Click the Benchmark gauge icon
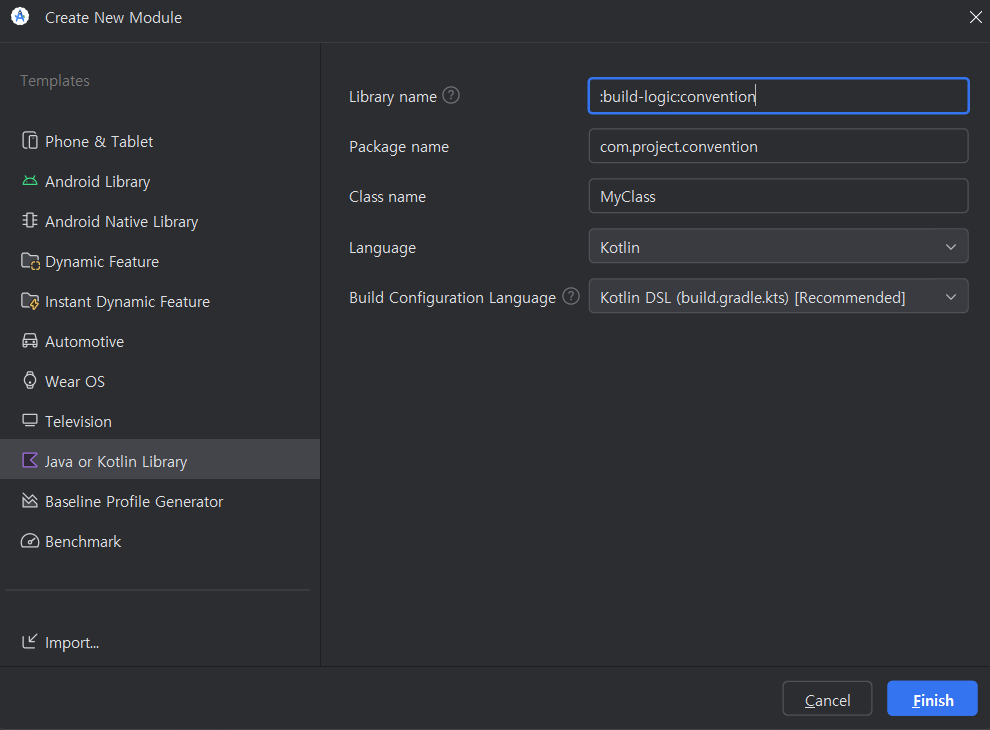Viewport: 990px width, 730px height. coord(30,541)
